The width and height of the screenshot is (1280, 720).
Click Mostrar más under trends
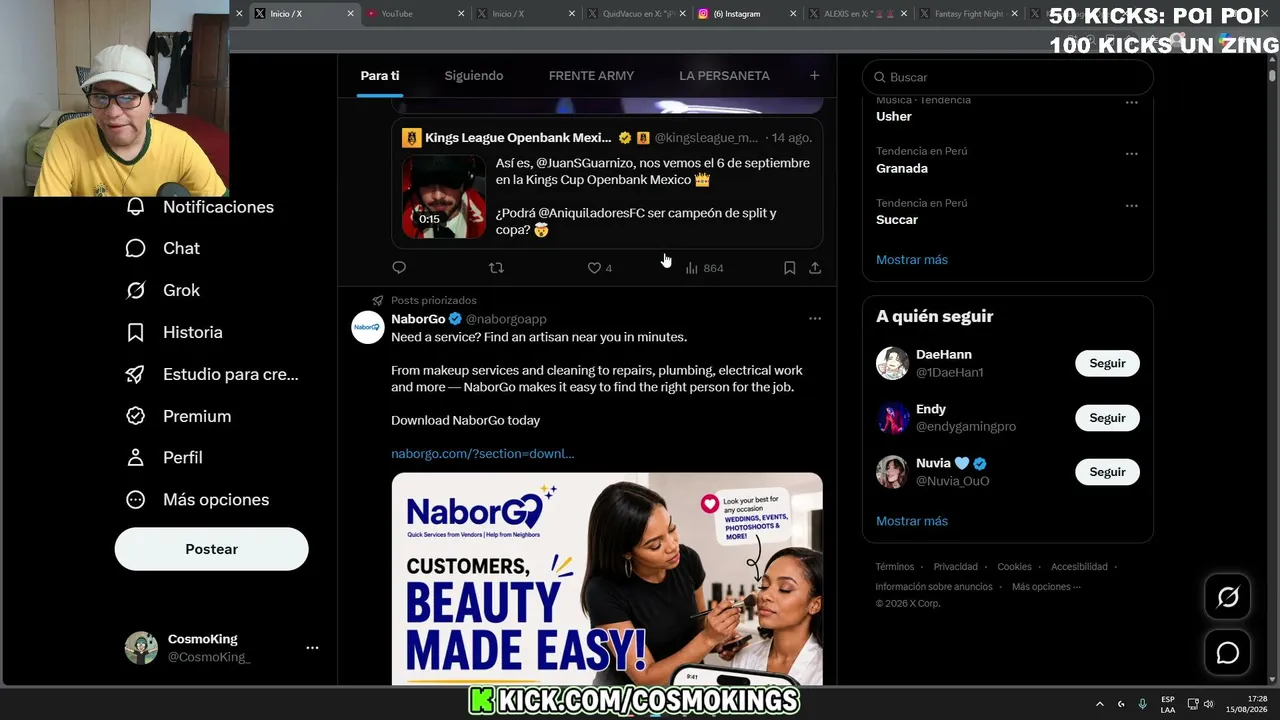[912, 260]
